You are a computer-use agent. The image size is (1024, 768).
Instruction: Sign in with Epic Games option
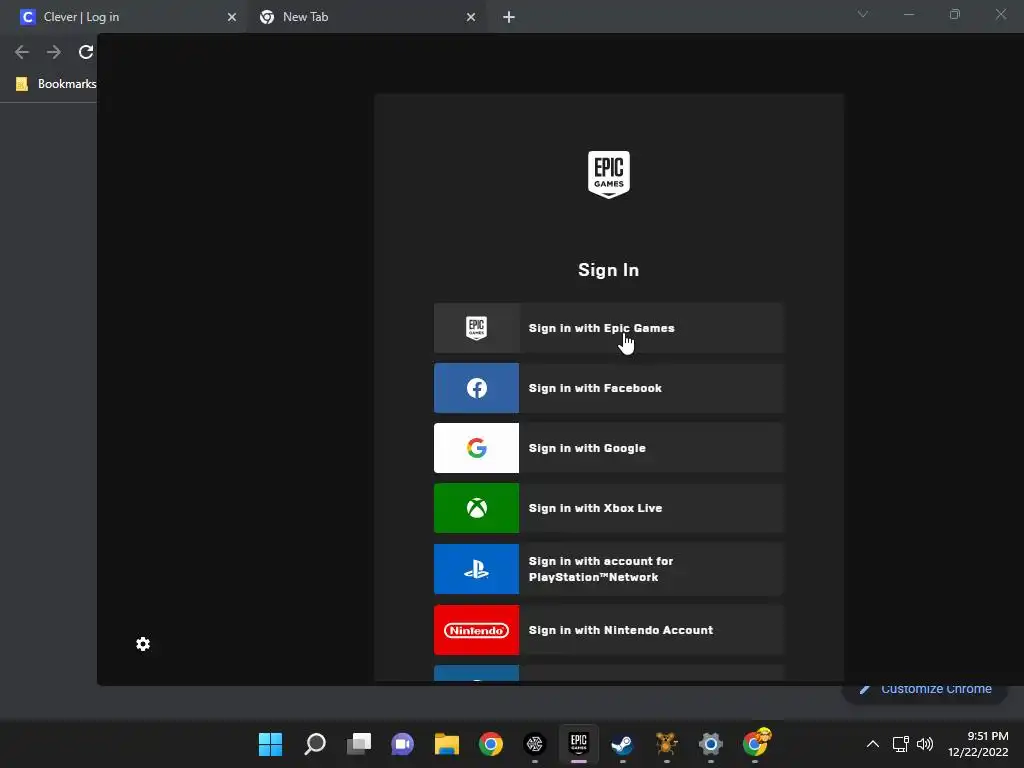click(x=608, y=328)
